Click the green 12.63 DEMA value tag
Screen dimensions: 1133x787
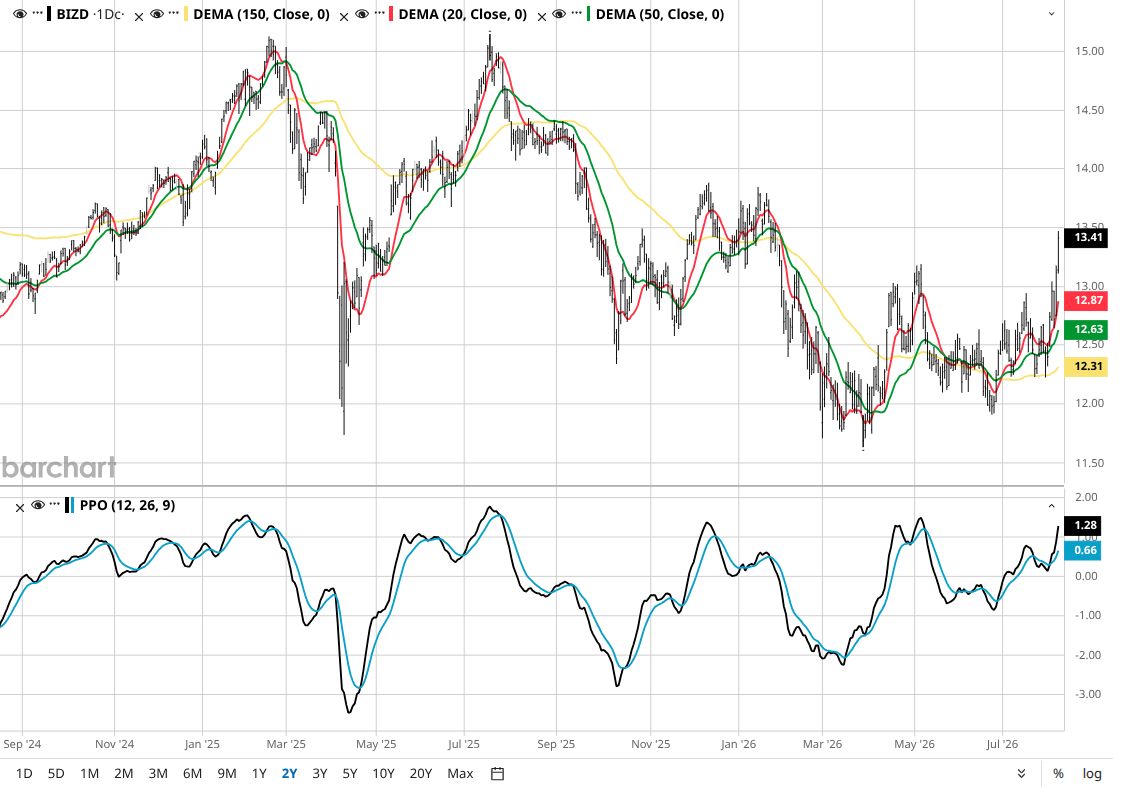click(x=1086, y=330)
